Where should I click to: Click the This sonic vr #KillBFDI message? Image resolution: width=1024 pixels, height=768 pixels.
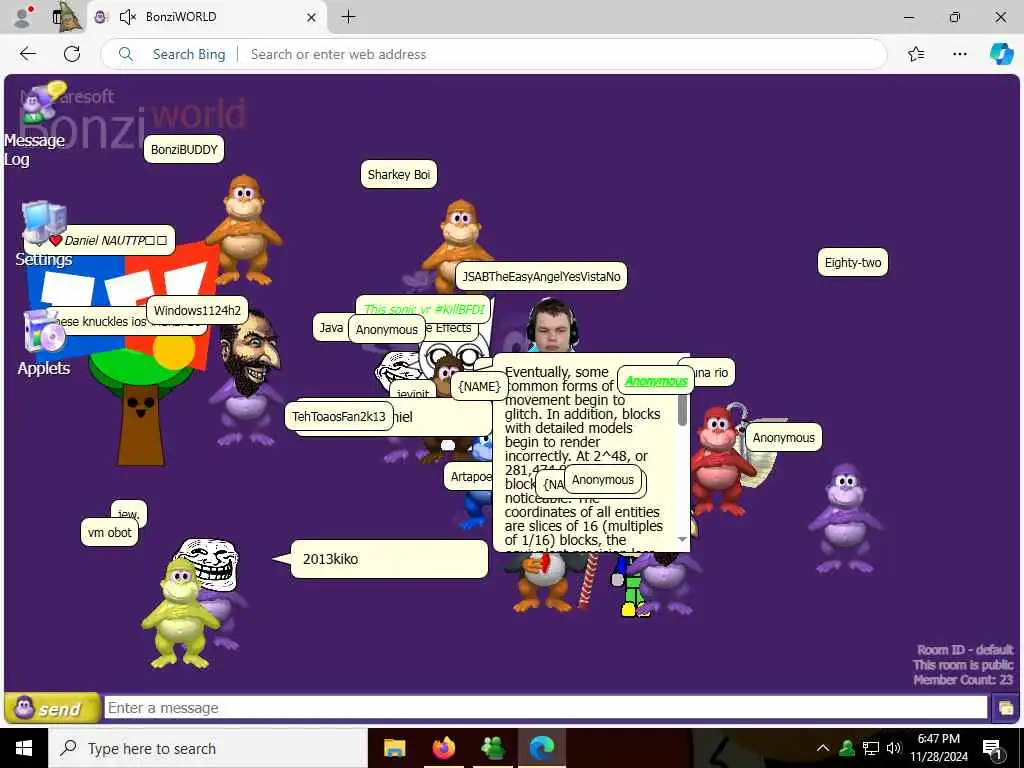tap(424, 308)
